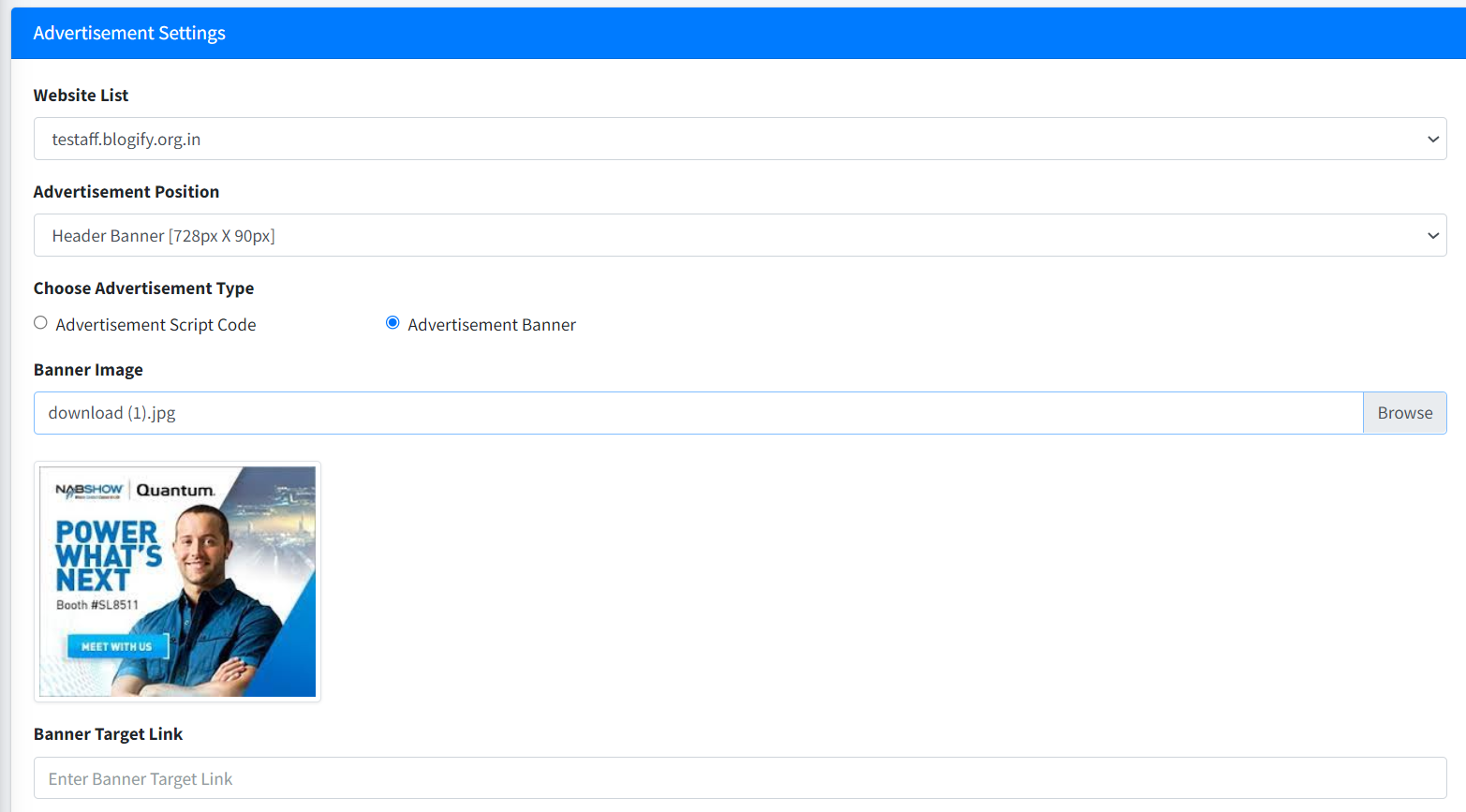
Task: Click the download (1).jpg file field
Action: pos(699,413)
